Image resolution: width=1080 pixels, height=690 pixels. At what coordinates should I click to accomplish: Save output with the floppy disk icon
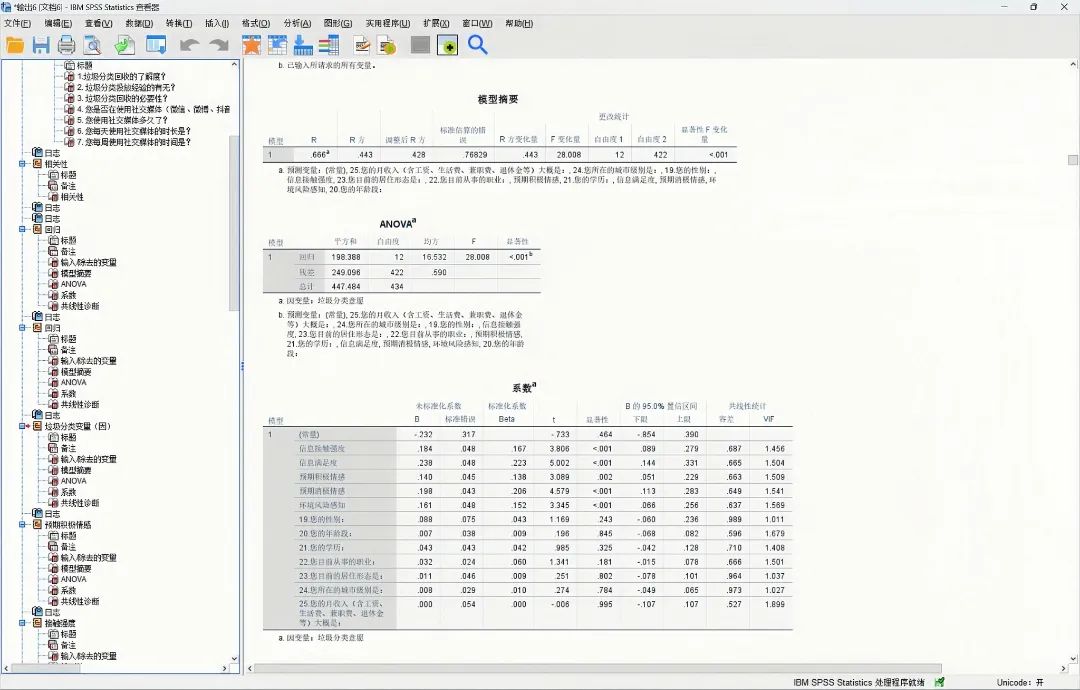(x=41, y=45)
